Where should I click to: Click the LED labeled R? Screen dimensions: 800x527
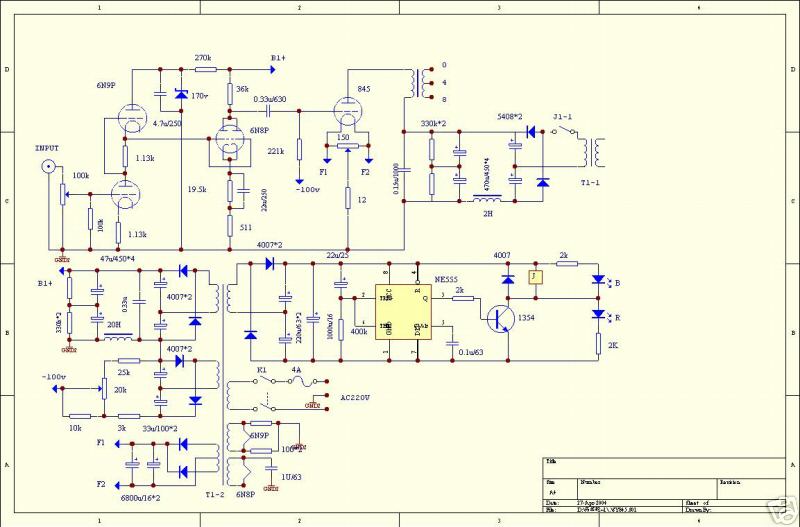599,314
